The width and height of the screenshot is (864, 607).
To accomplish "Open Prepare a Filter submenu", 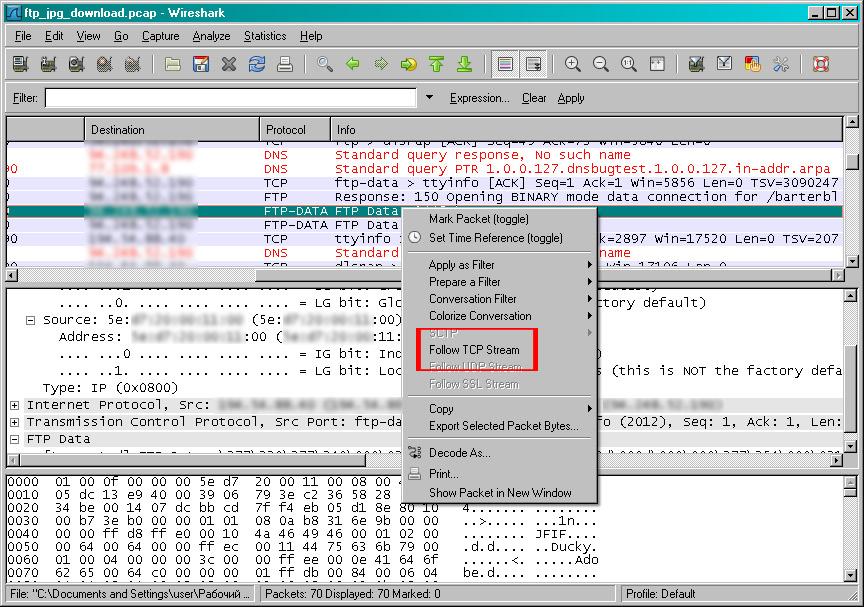I will (x=500, y=282).
